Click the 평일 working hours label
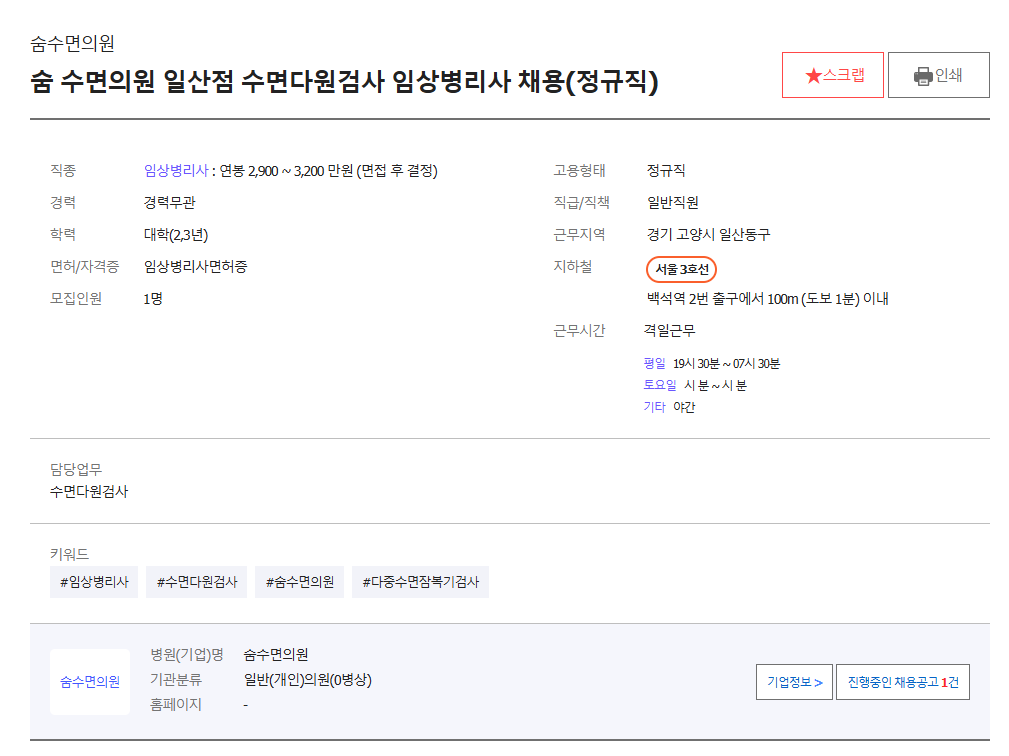Screen dimensions: 1009x756 [x=654, y=364]
